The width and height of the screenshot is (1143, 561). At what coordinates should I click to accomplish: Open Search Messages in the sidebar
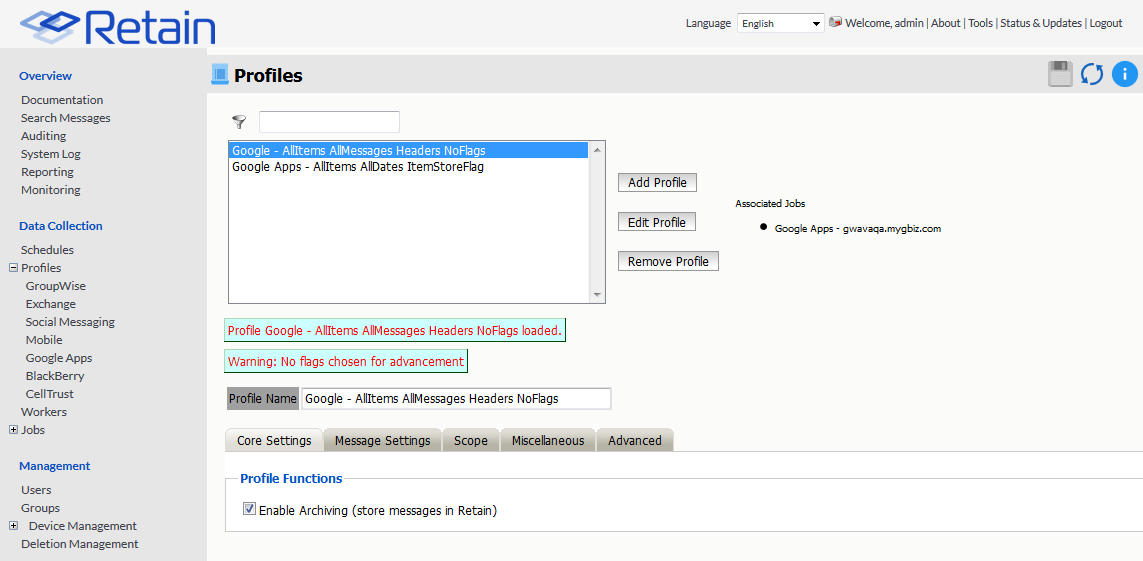click(x=66, y=117)
